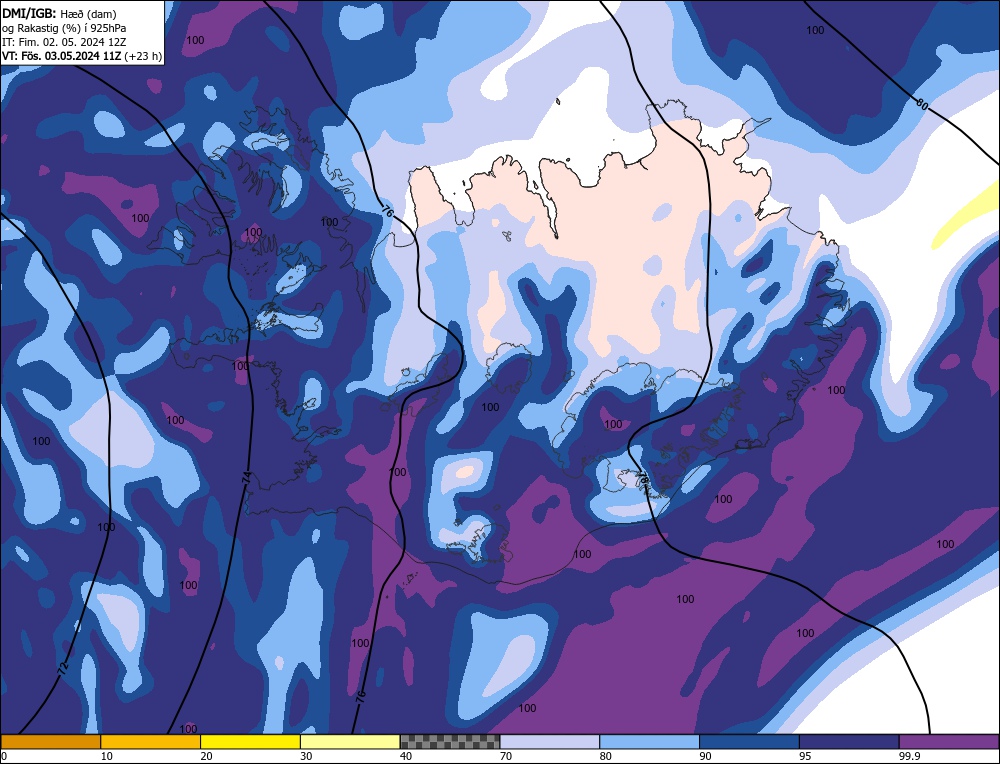Click the purple 99.9+ legend swatch
1000x764 pixels.
(x=949, y=741)
